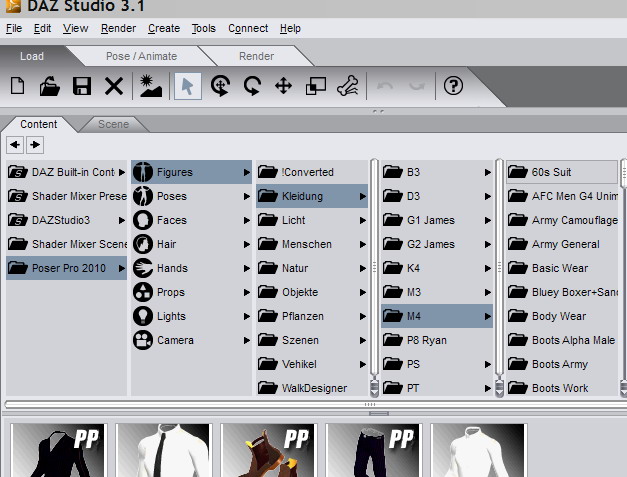The image size is (627, 477).
Task: Switch to the Pose / Animate tab
Action: tap(141, 56)
